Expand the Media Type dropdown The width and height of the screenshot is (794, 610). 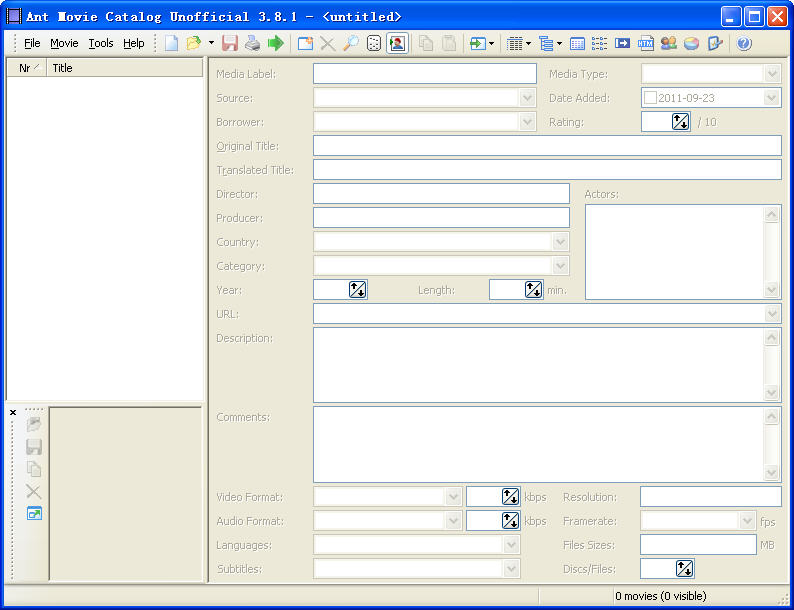tap(771, 74)
